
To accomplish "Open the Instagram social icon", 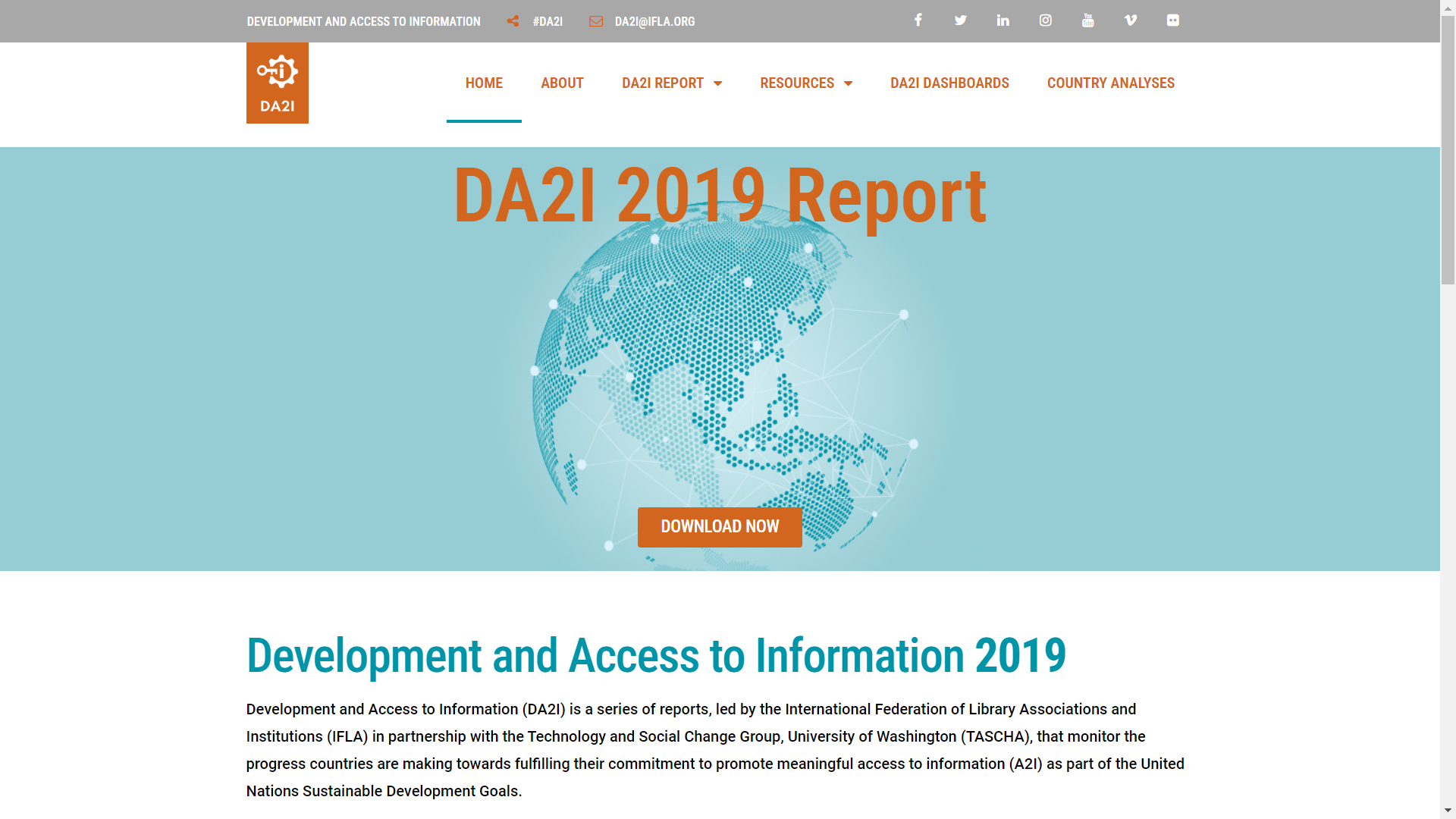I will [x=1045, y=20].
